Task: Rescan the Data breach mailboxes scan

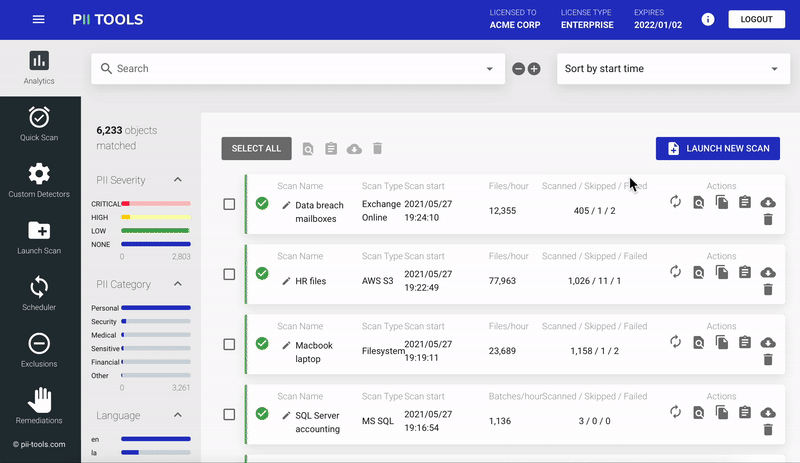Action: 676,202
